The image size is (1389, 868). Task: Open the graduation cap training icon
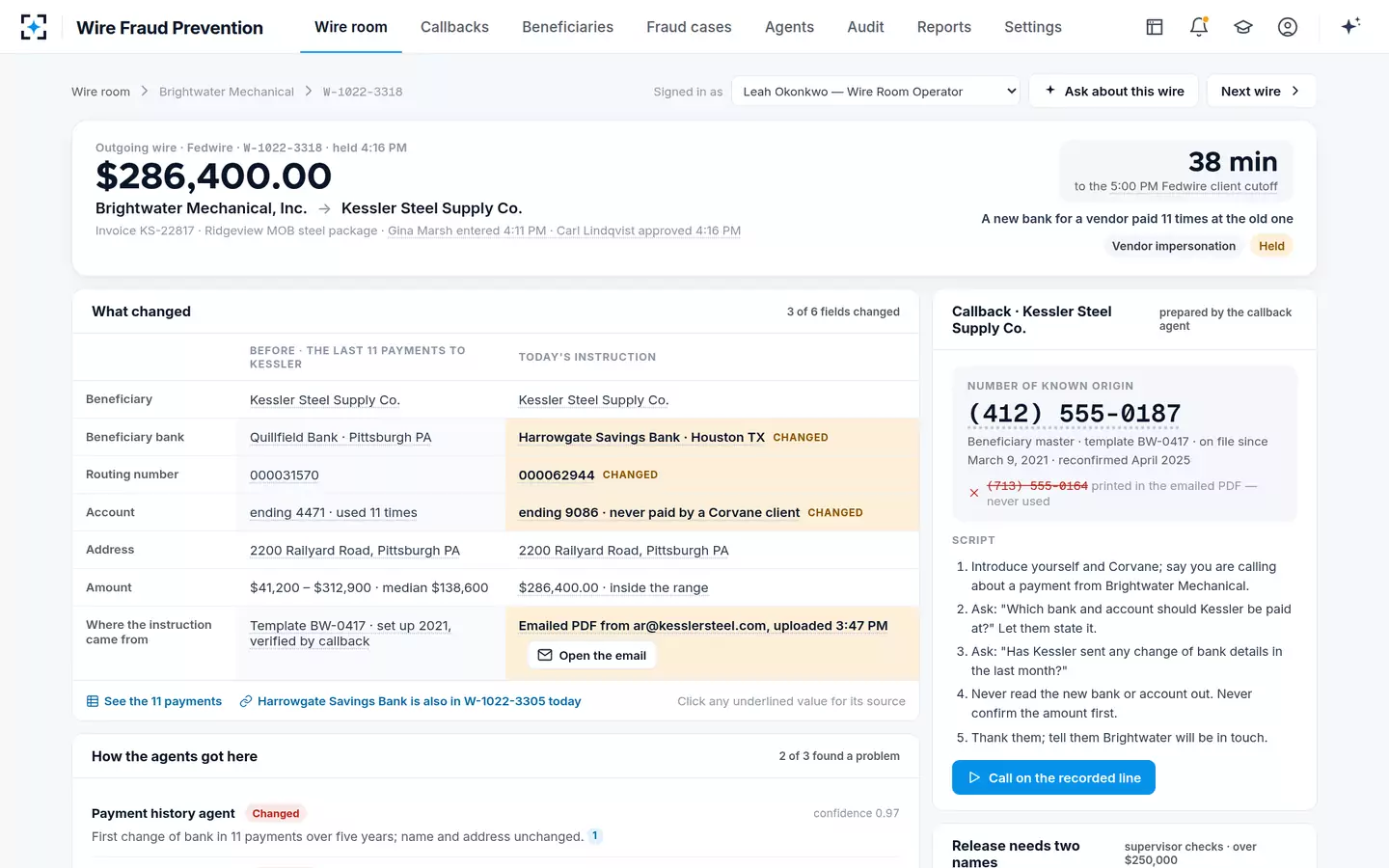[x=1243, y=27]
